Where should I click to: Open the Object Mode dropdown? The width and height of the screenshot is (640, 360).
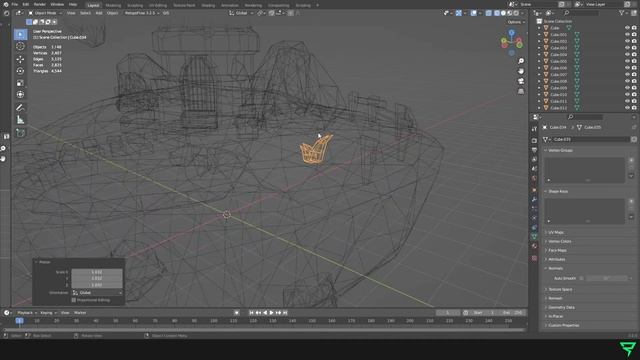point(45,13)
